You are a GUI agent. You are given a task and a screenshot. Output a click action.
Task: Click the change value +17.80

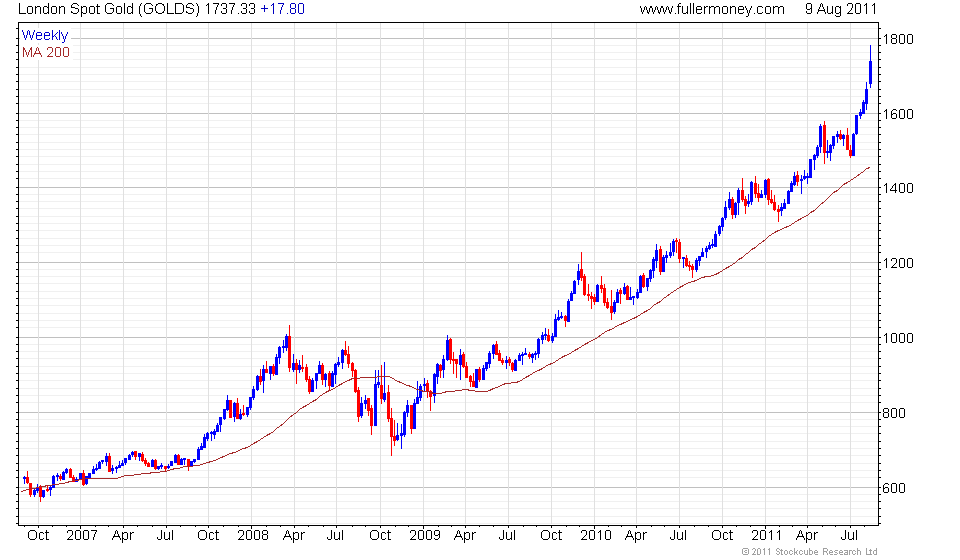tap(283, 9)
